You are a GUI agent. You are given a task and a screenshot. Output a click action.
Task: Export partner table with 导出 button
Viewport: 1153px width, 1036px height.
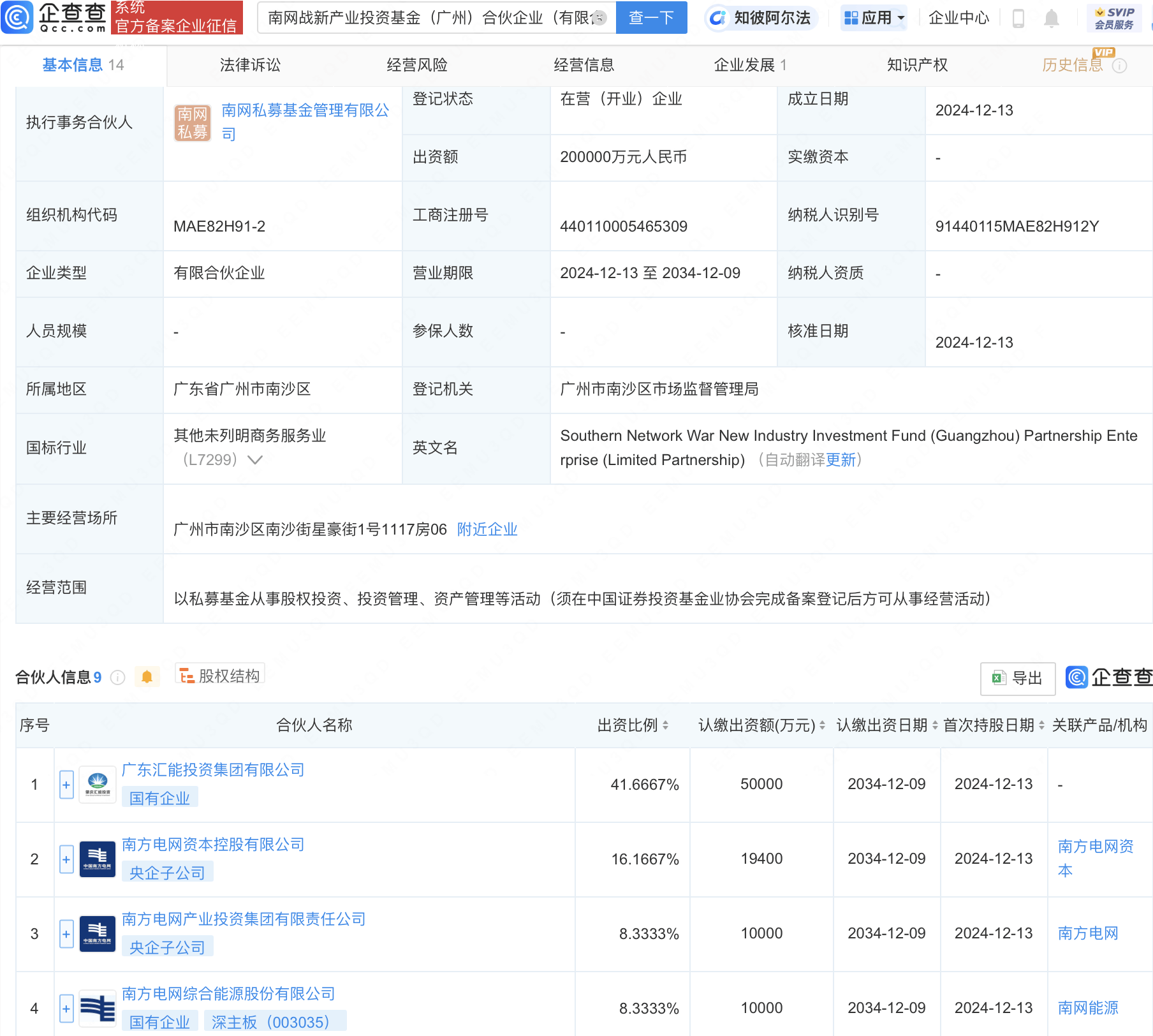1017,678
